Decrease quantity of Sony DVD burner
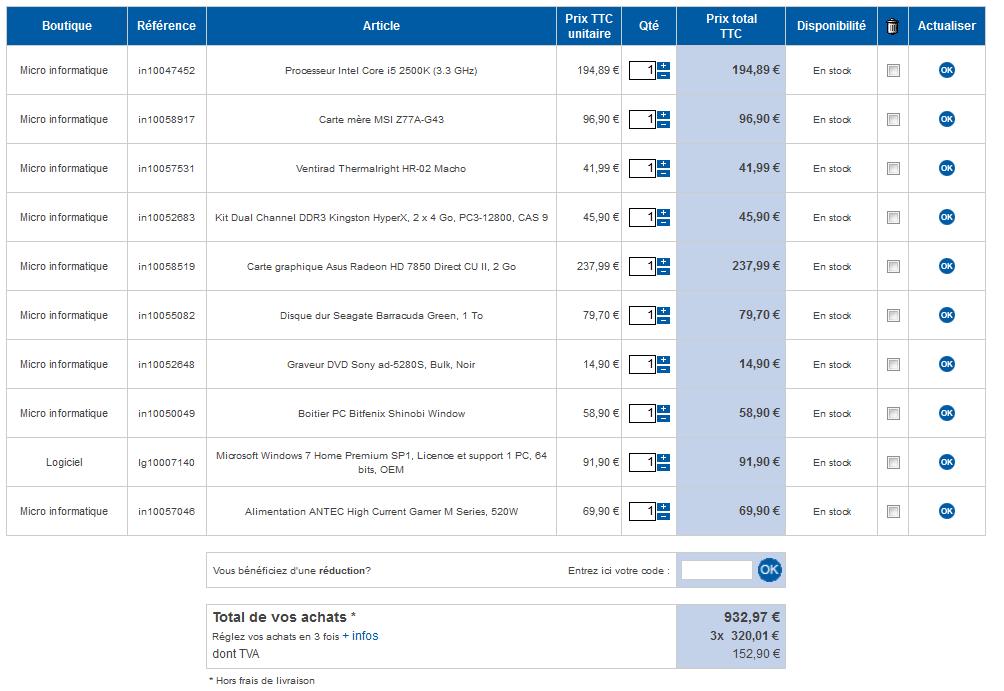Screen dimensions: 1004x691 664,369
